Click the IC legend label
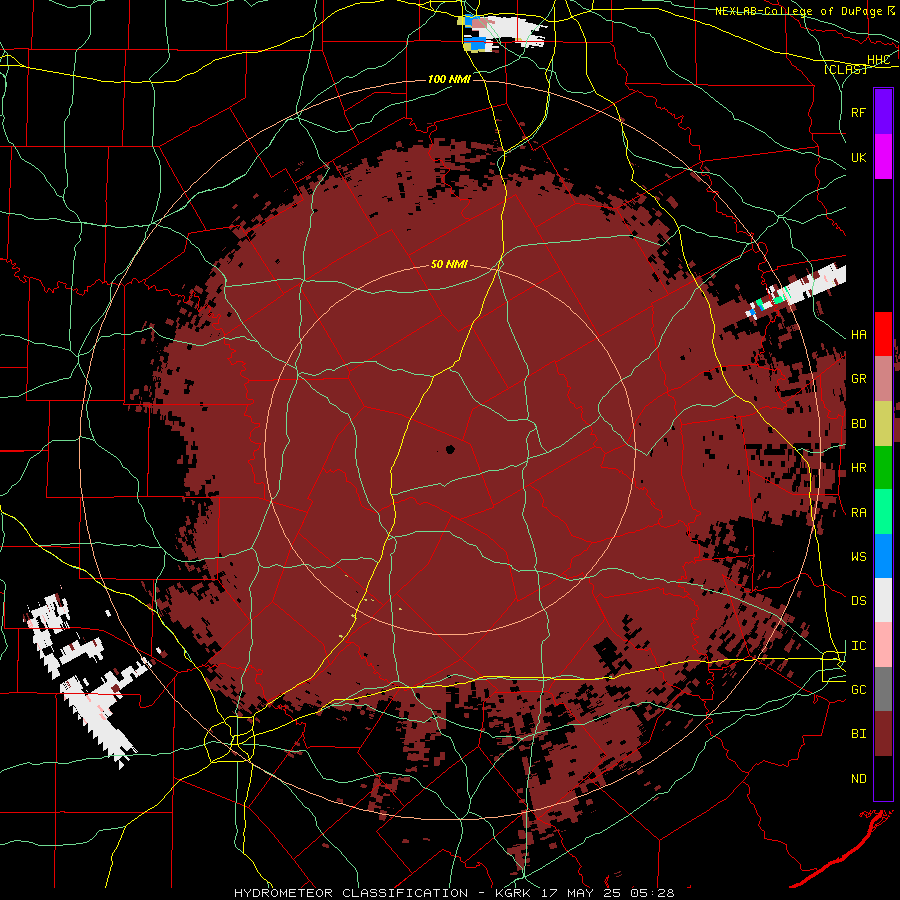Image resolution: width=900 pixels, height=900 pixels. 859,646
